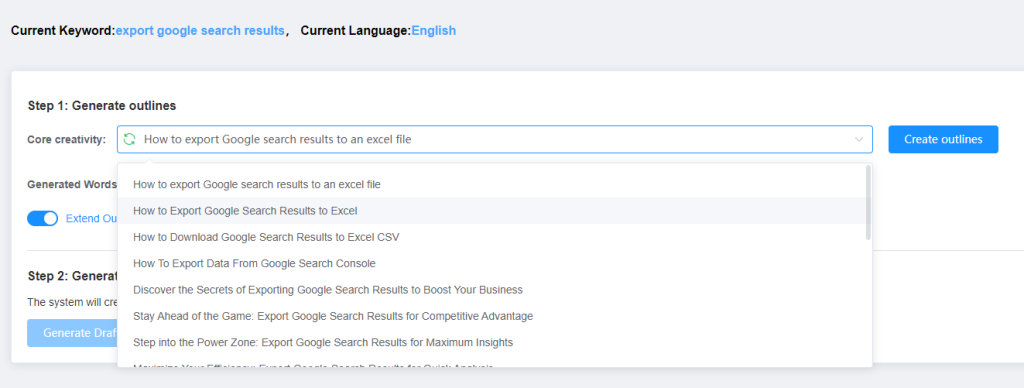Click the current keyword 'export google search results'

(x=200, y=30)
